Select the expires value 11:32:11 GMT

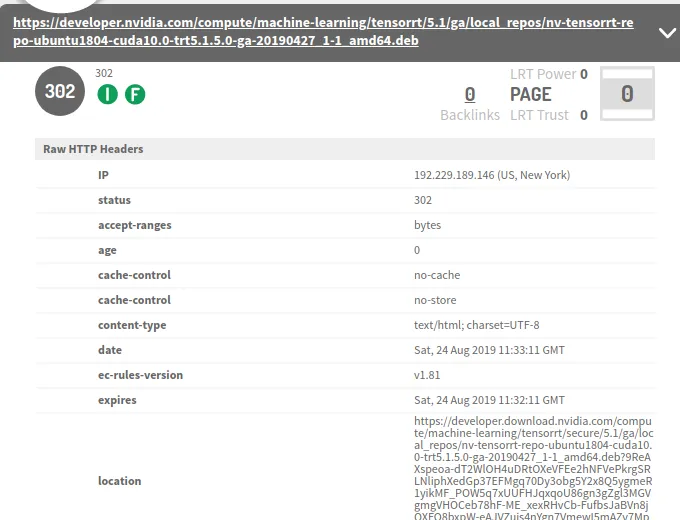[489, 400]
